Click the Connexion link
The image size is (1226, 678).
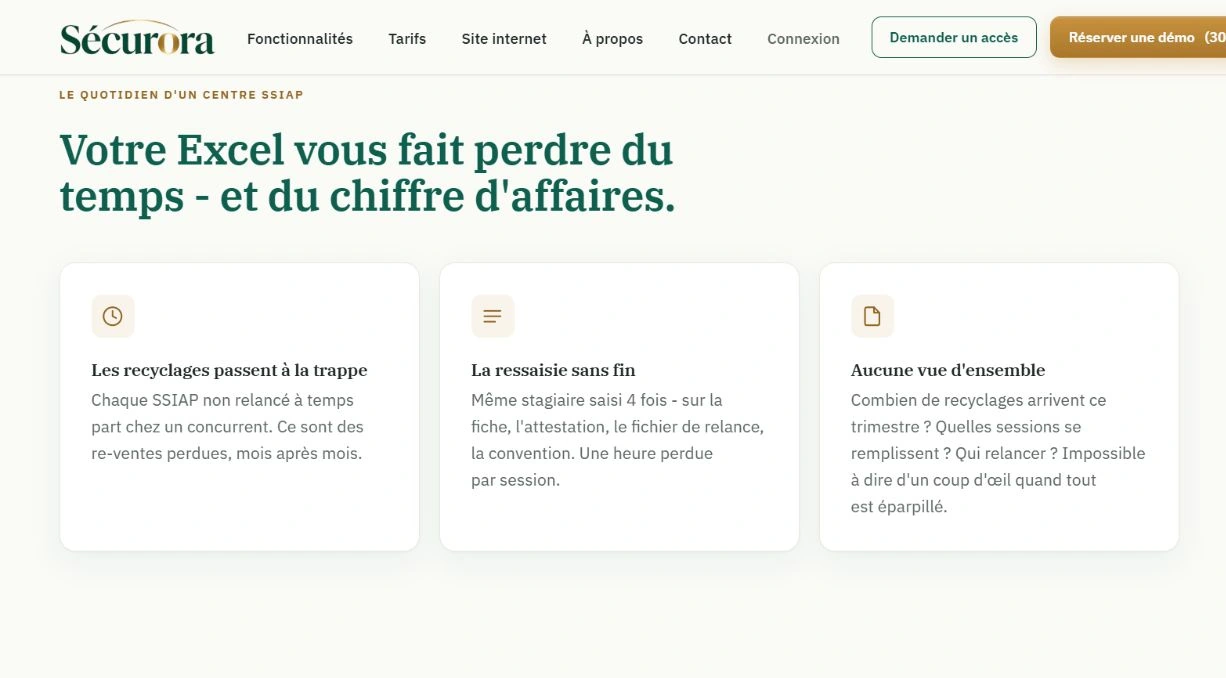coord(803,39)
